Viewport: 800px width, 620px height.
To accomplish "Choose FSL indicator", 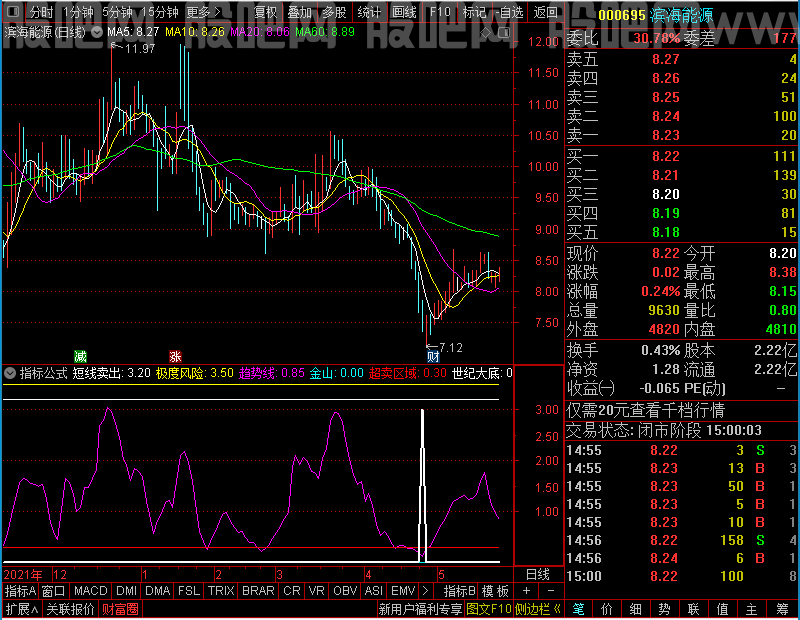I will click(189, 591).
